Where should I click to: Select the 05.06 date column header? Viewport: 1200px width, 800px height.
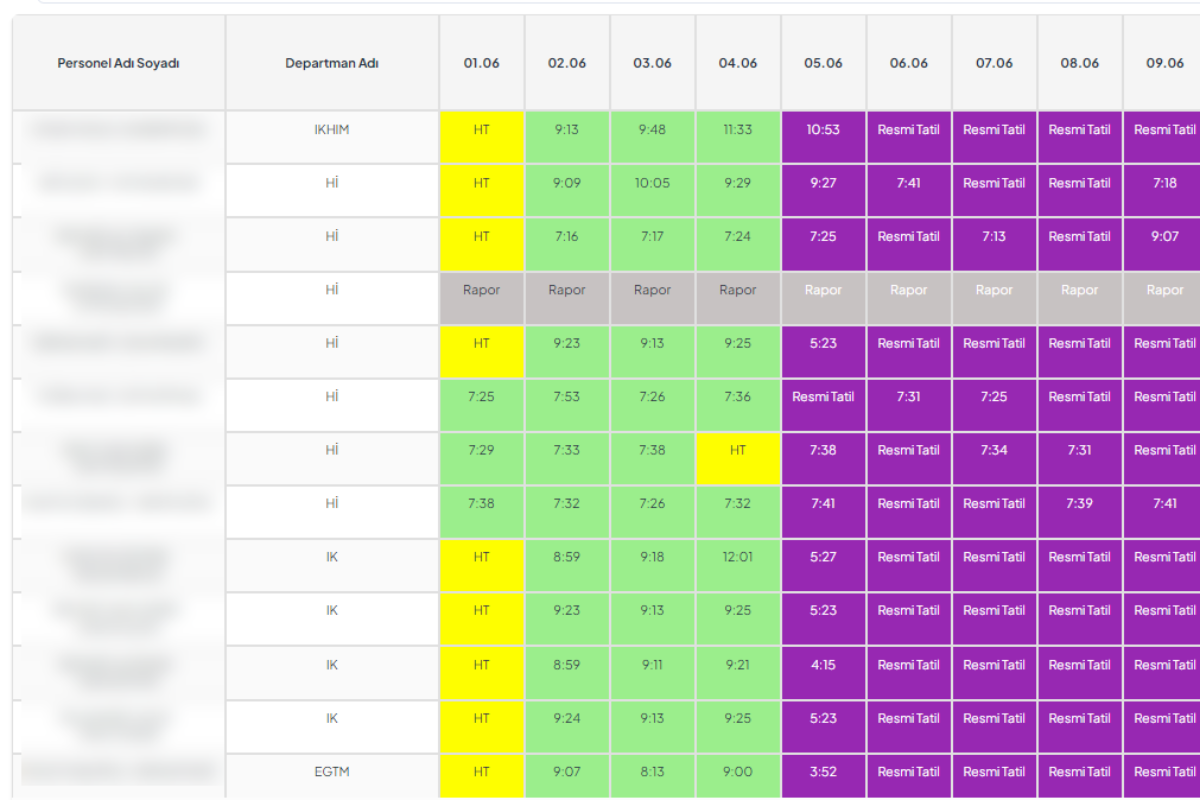pos(823,63)
